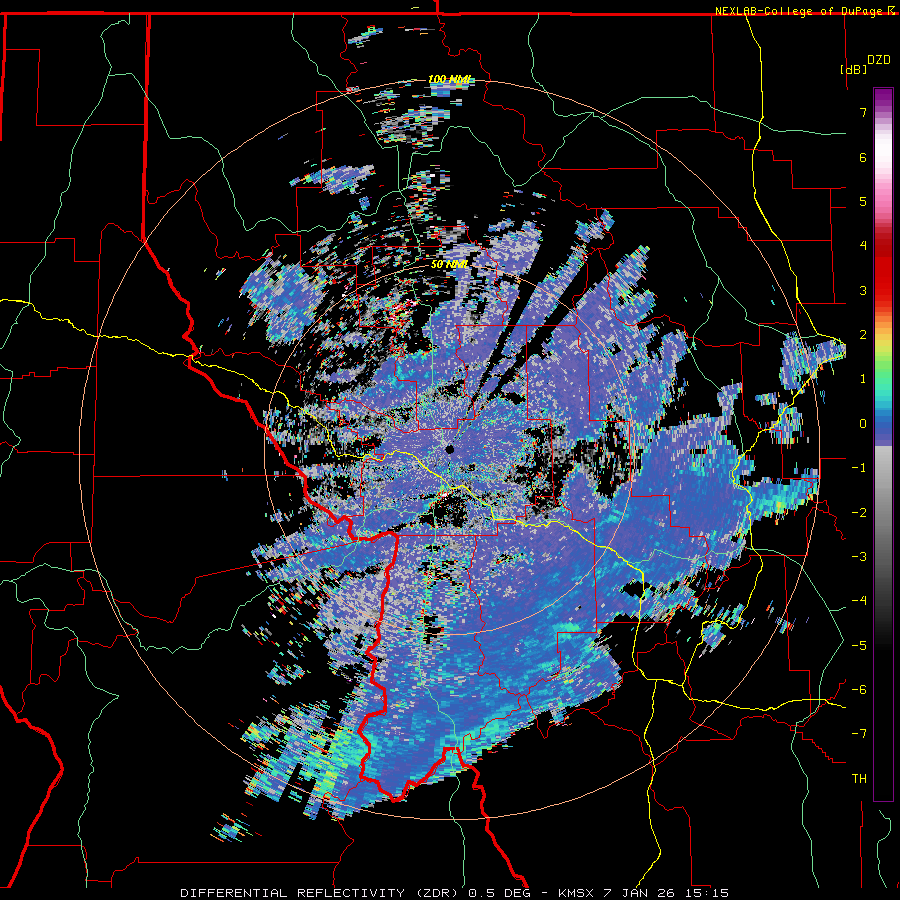The image size is (900, 900).
Task: Click the DZD product label
Action: [878, 60]
